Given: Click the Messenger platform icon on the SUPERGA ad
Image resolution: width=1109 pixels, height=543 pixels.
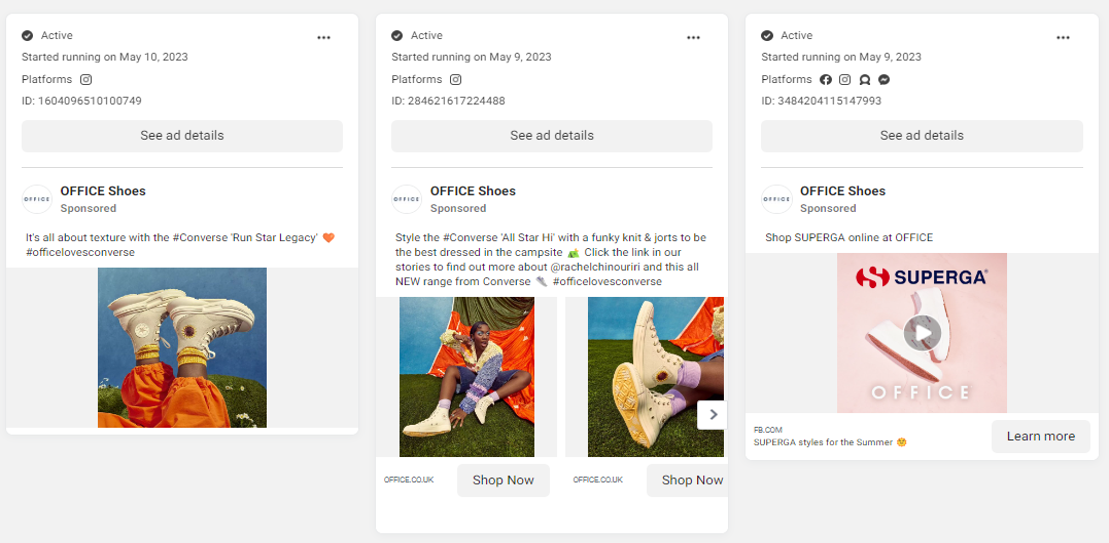Looking at the screenshot, I should point(884,80).
